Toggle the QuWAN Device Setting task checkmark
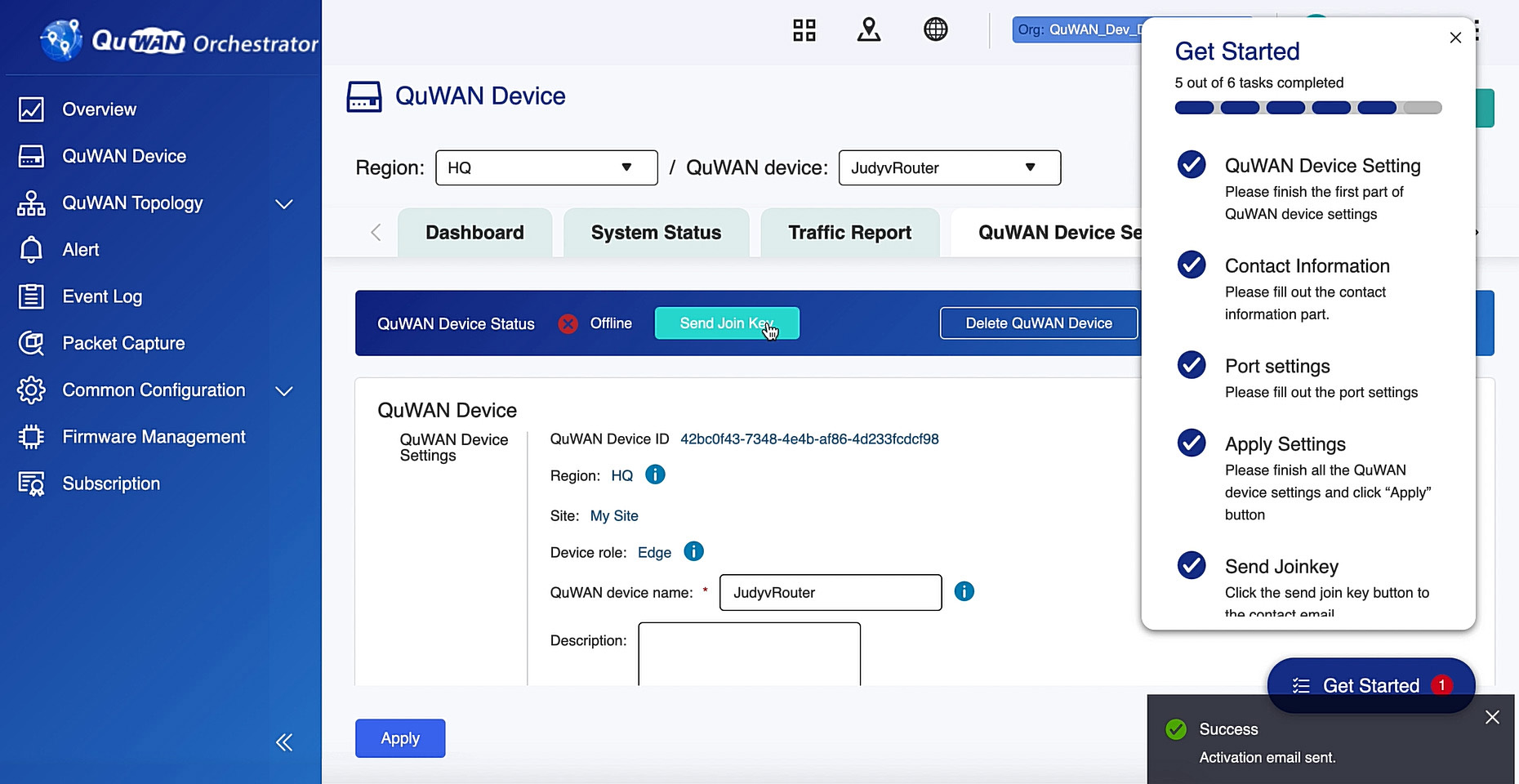Viewport: 1519px width, 784px height. [x=1192, y=165]
